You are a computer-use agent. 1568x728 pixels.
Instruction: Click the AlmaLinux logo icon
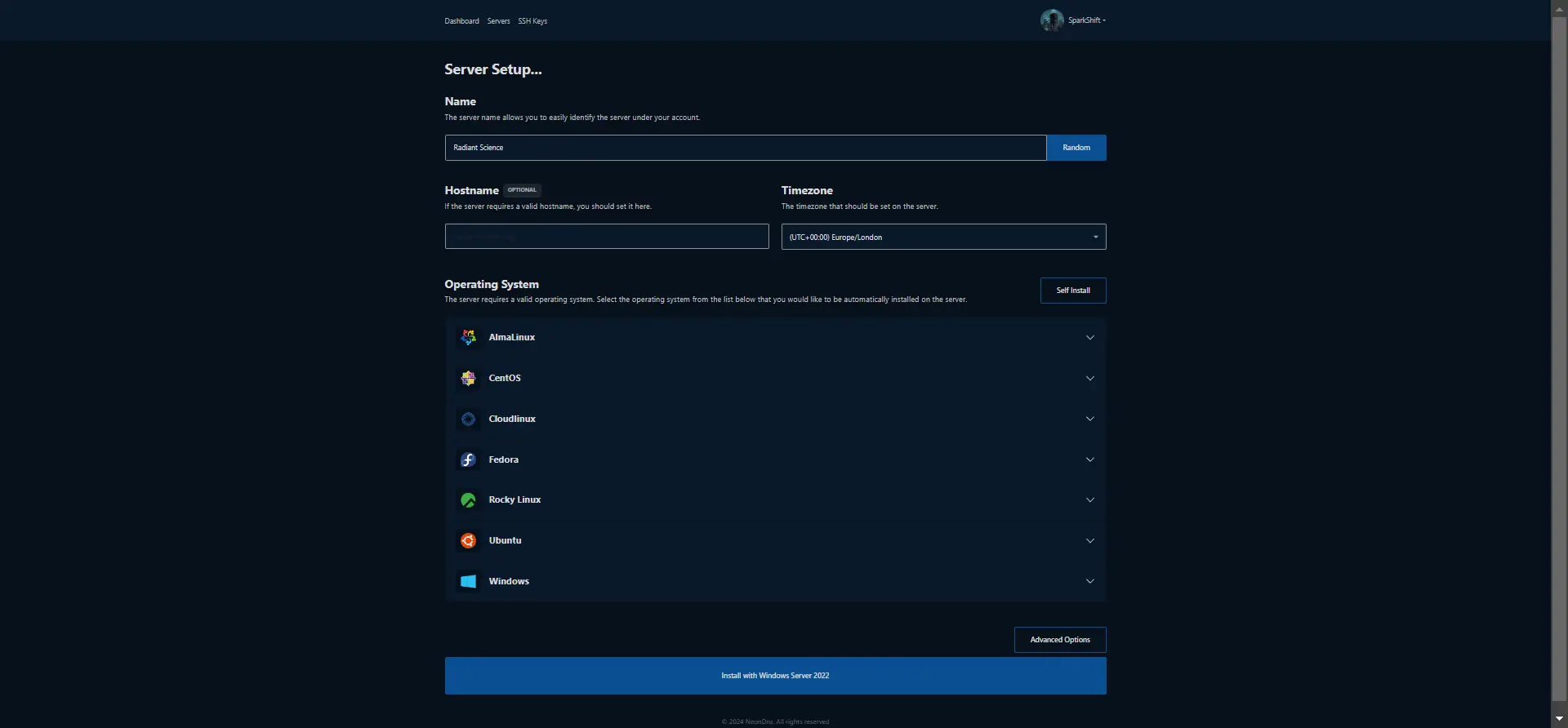(468, 338)
